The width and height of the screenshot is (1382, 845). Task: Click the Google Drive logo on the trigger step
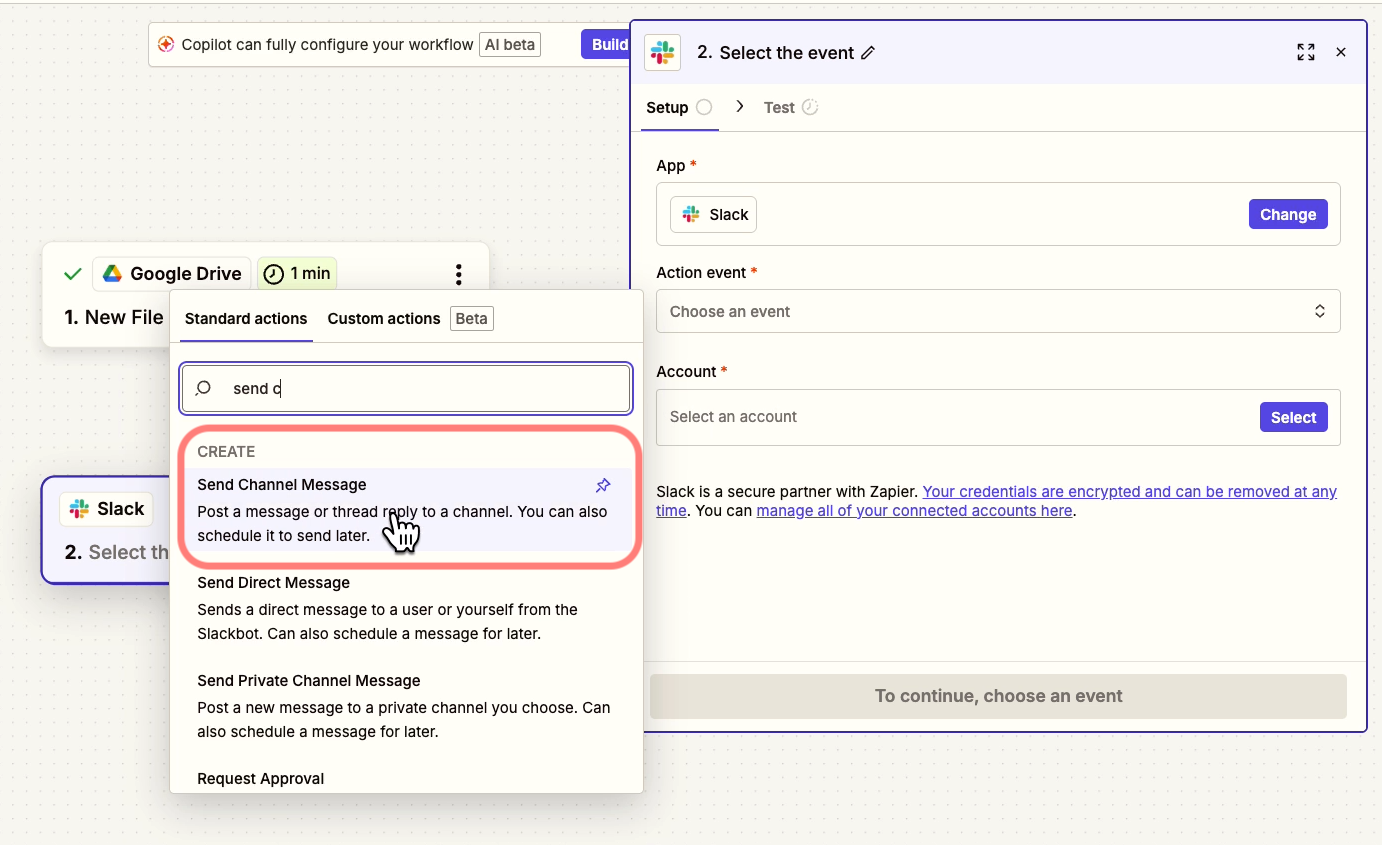click(112, 273)
